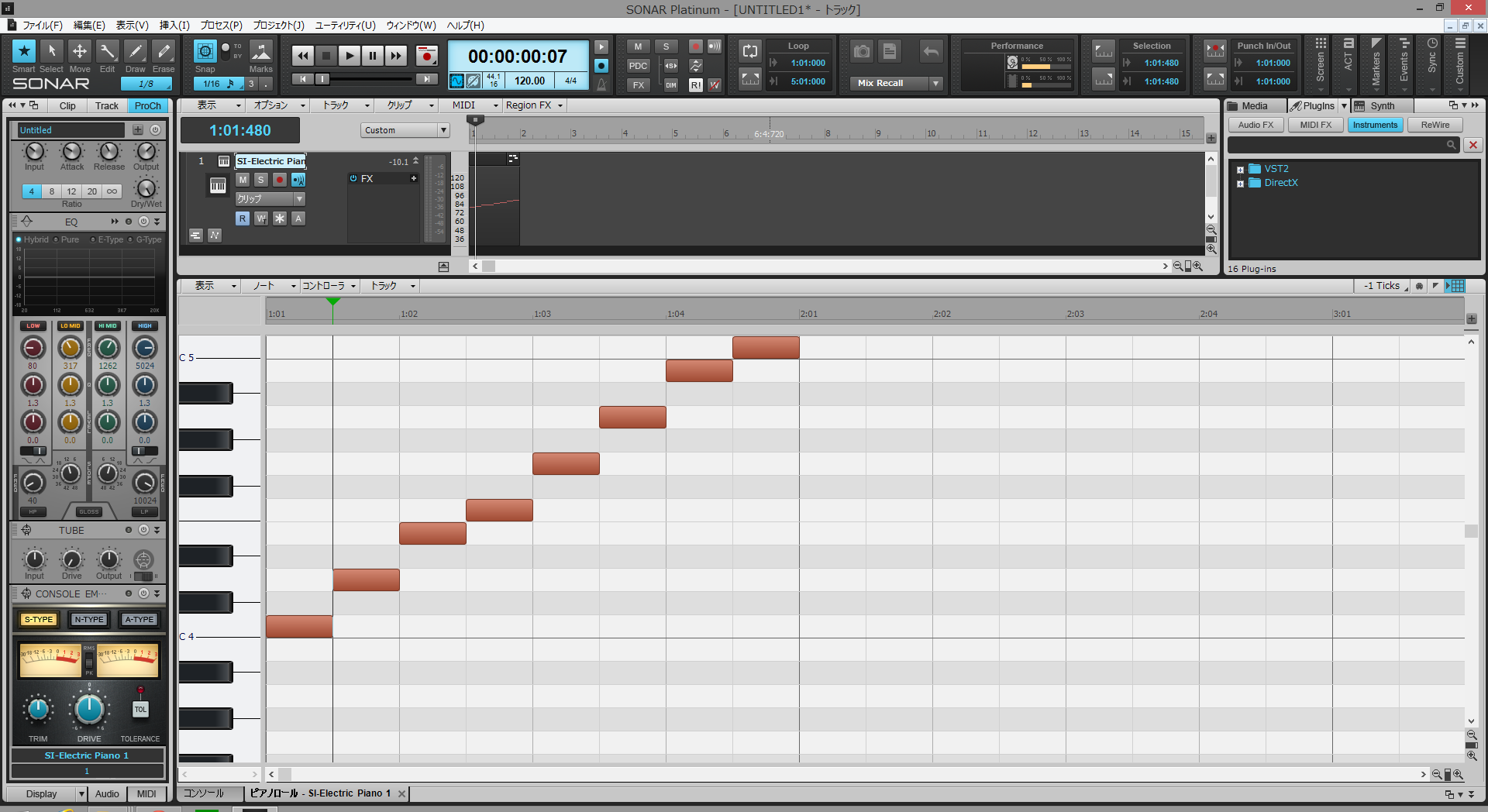Screen dimensions: 1488x812
Task: Open track view MIDI dropdown menu
Action: [475, 105]
